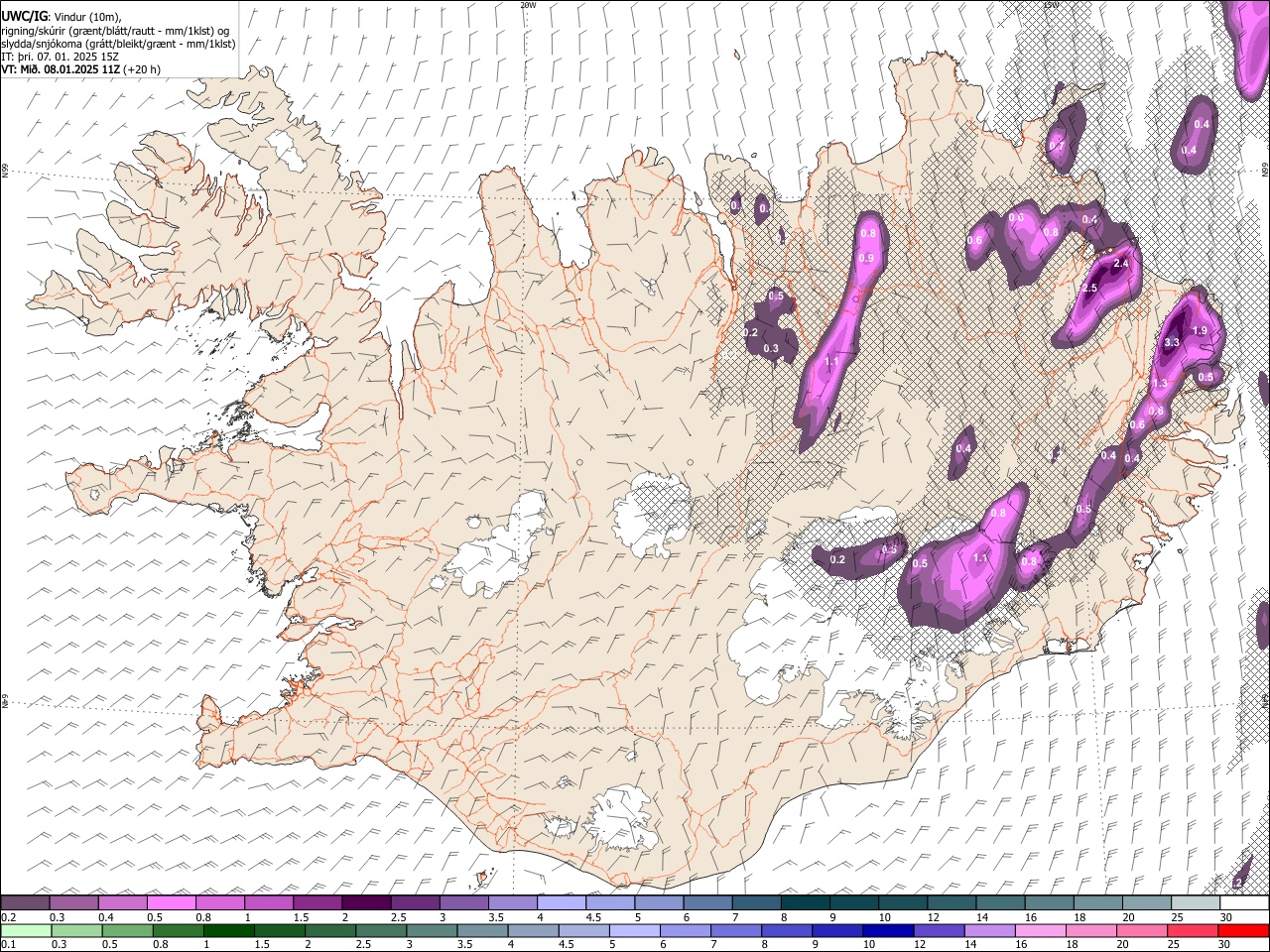Click the 30 bright red swatch in lower row
Viewport: 1270px width, 952px height.
tap(1243, 930)
